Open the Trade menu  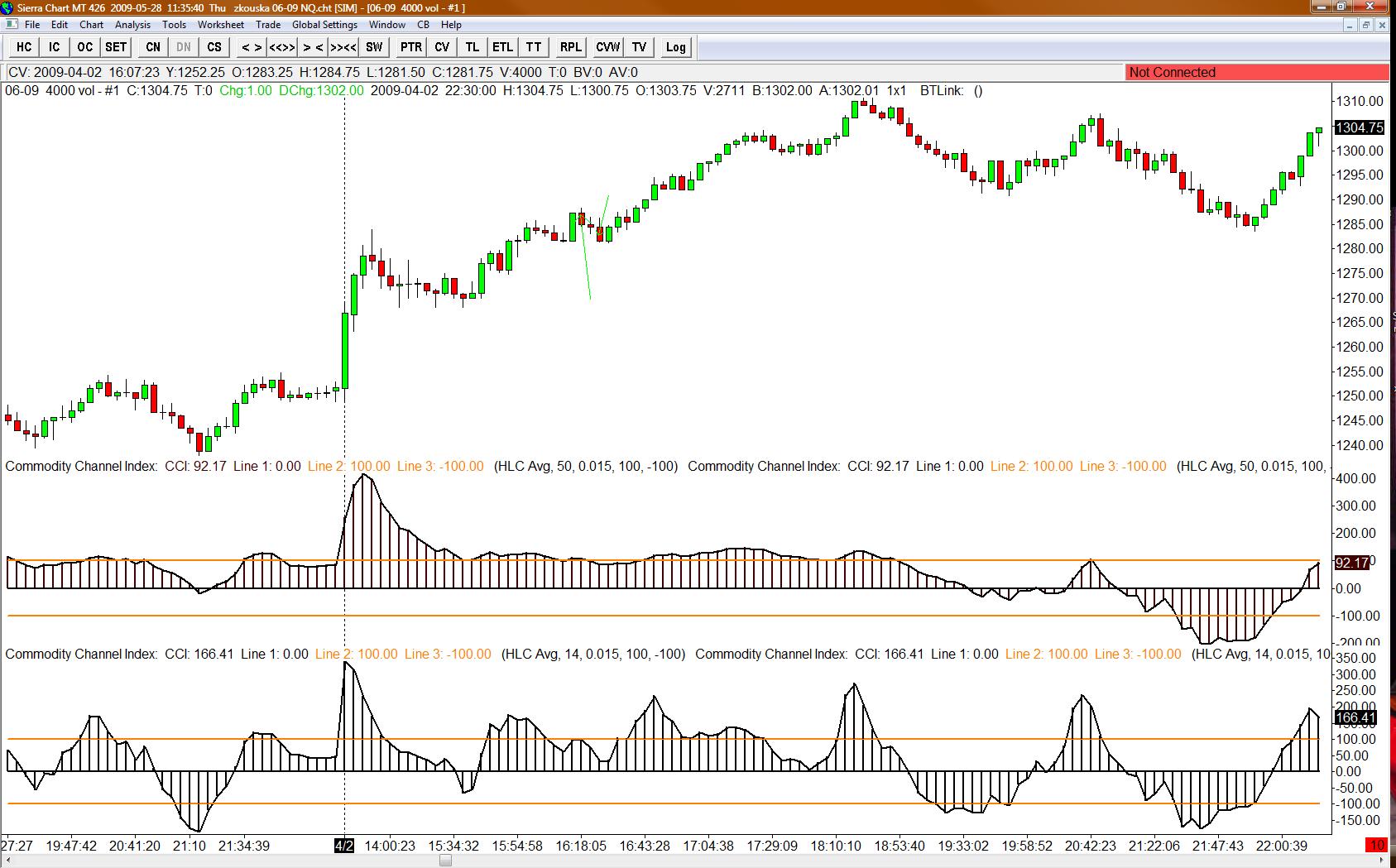(x=268, y=25)
